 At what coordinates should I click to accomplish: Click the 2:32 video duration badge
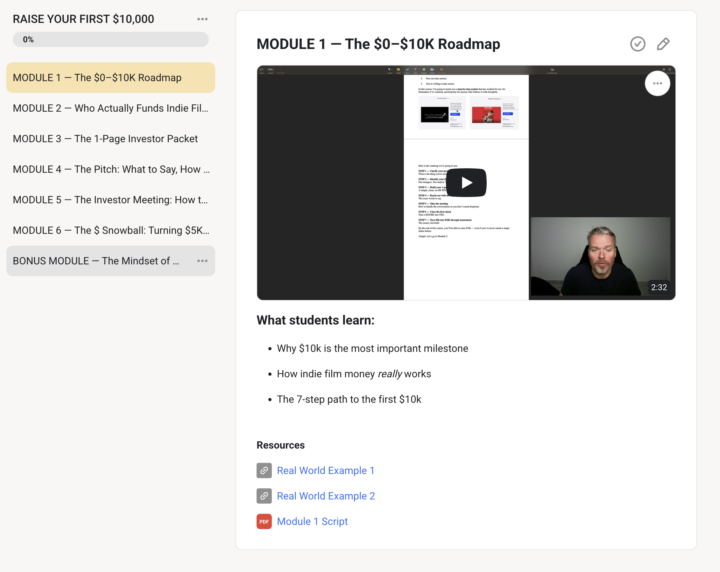coord(658,287)
